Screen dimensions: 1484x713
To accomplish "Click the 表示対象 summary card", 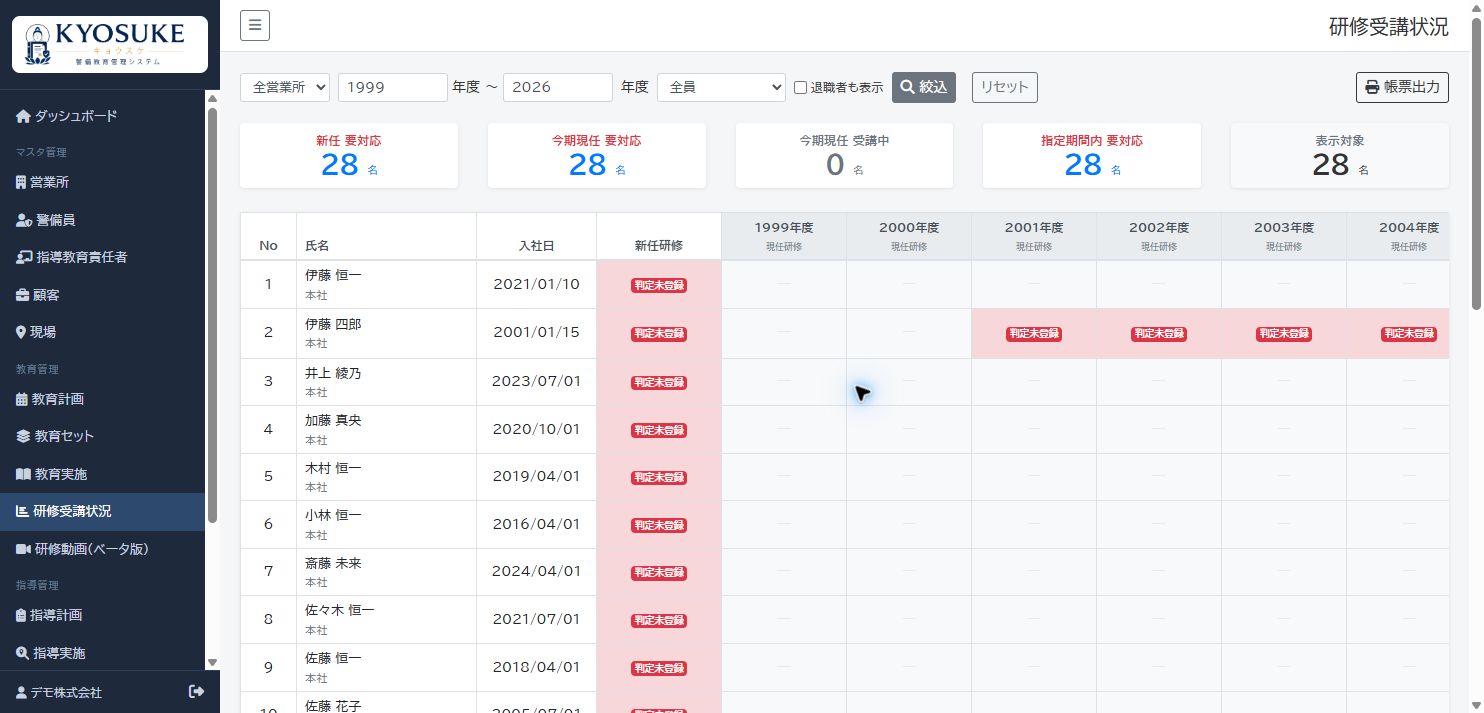I will pyautogui.click(x=1340, y=155).
